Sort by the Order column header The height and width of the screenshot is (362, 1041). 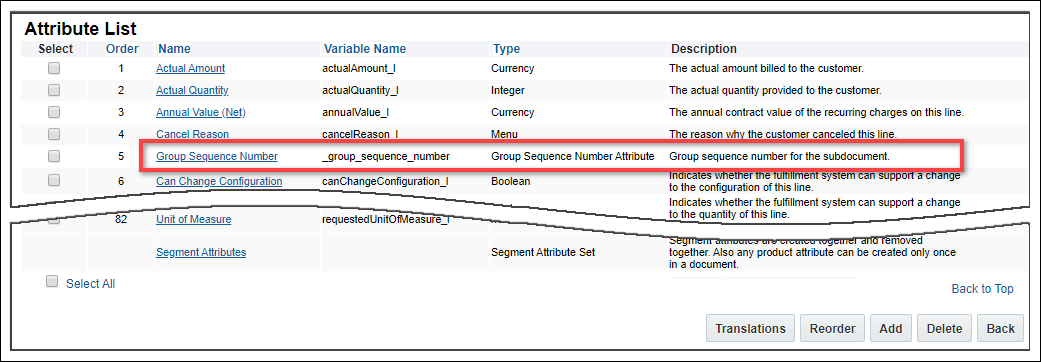(122, 48)
